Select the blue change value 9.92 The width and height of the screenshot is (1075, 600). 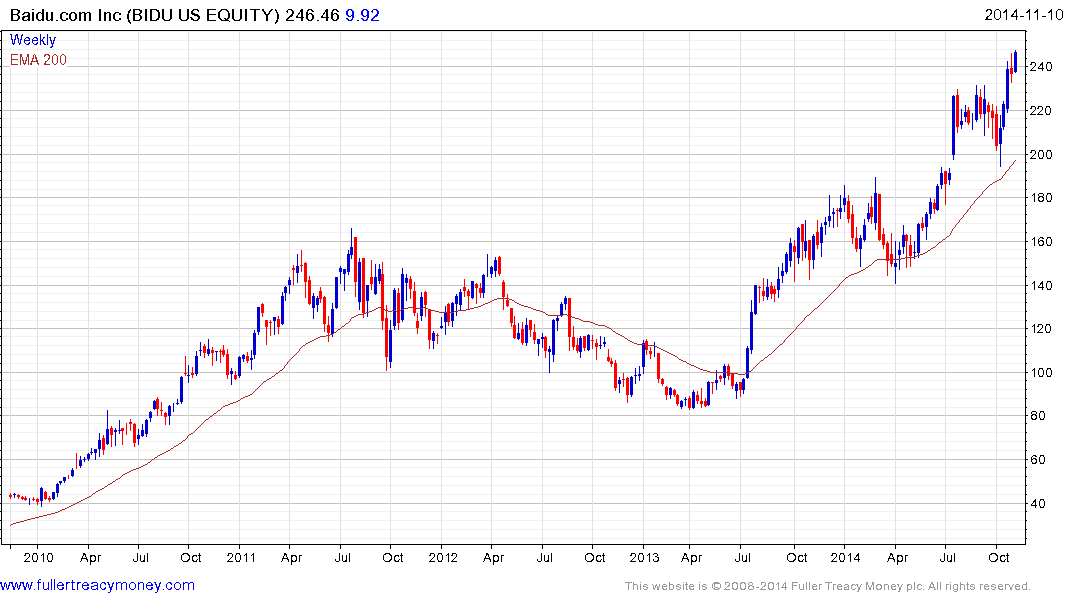pos(362,15)
